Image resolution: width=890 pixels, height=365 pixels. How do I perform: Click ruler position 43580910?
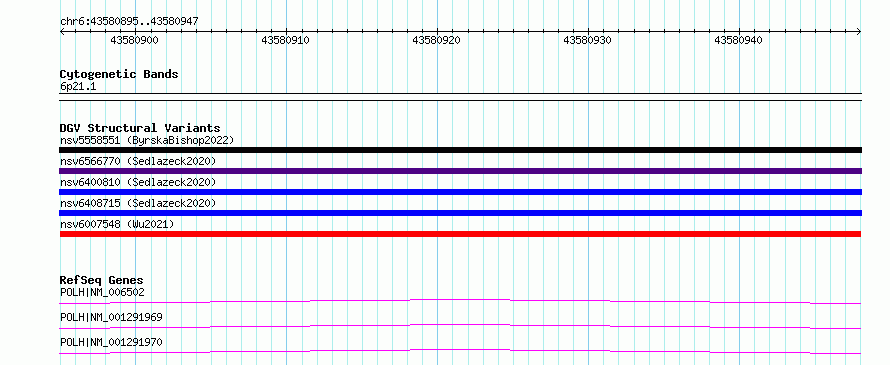coord(286,40)
